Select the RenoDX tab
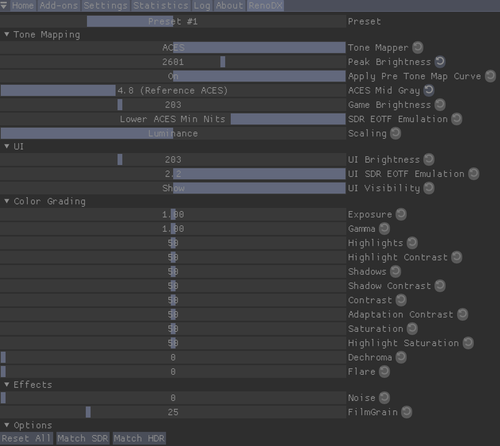 (x=265, y=6)
